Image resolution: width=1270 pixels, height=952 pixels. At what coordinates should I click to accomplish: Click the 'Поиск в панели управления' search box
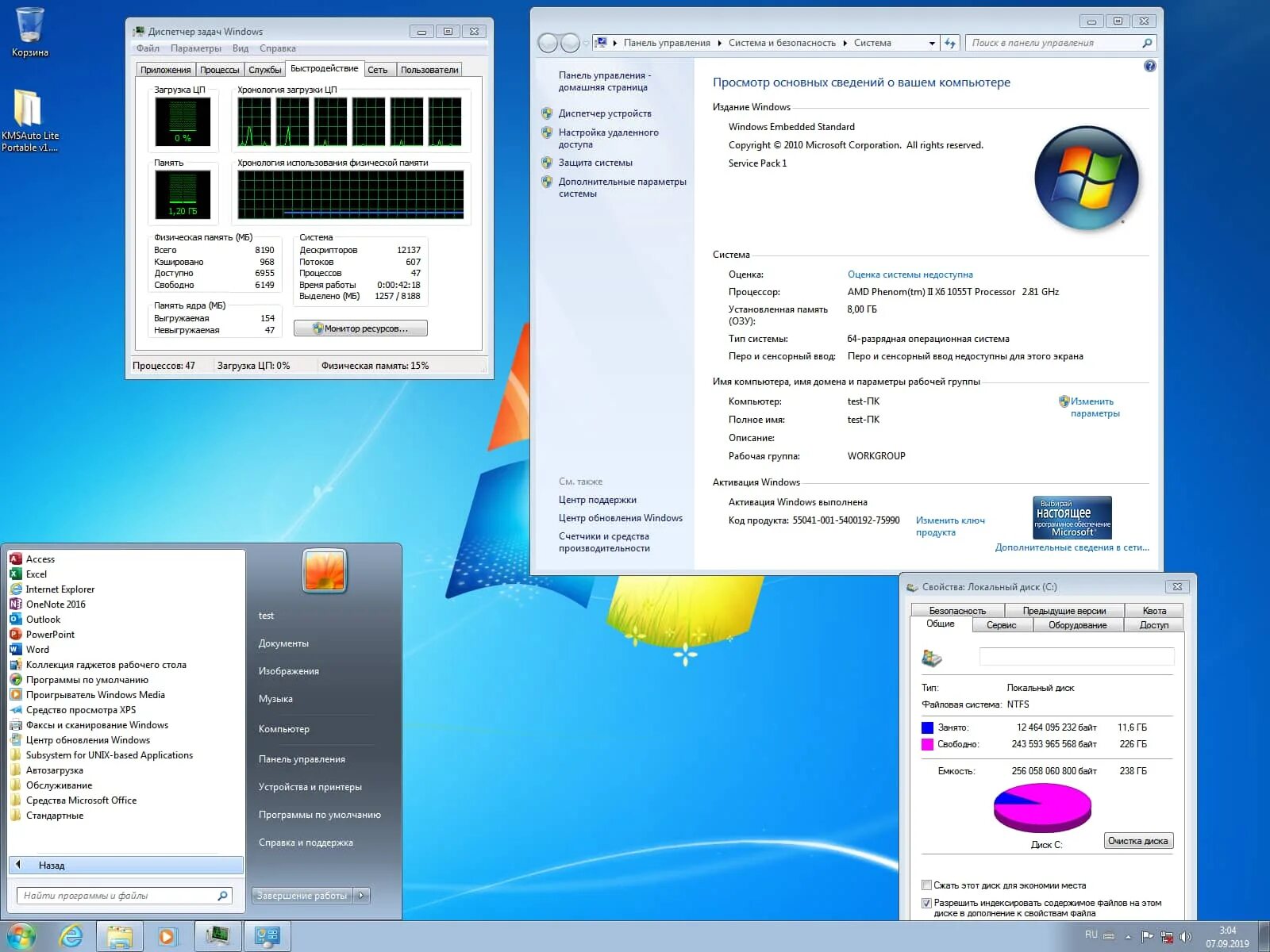click(x=1060, y=43)
